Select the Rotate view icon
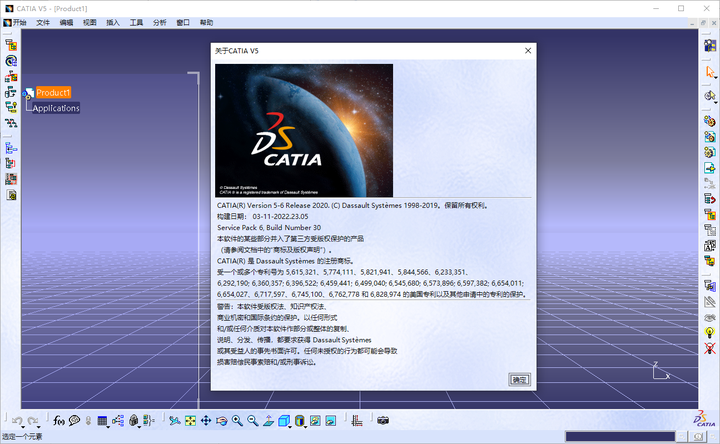 click(221, 420)
